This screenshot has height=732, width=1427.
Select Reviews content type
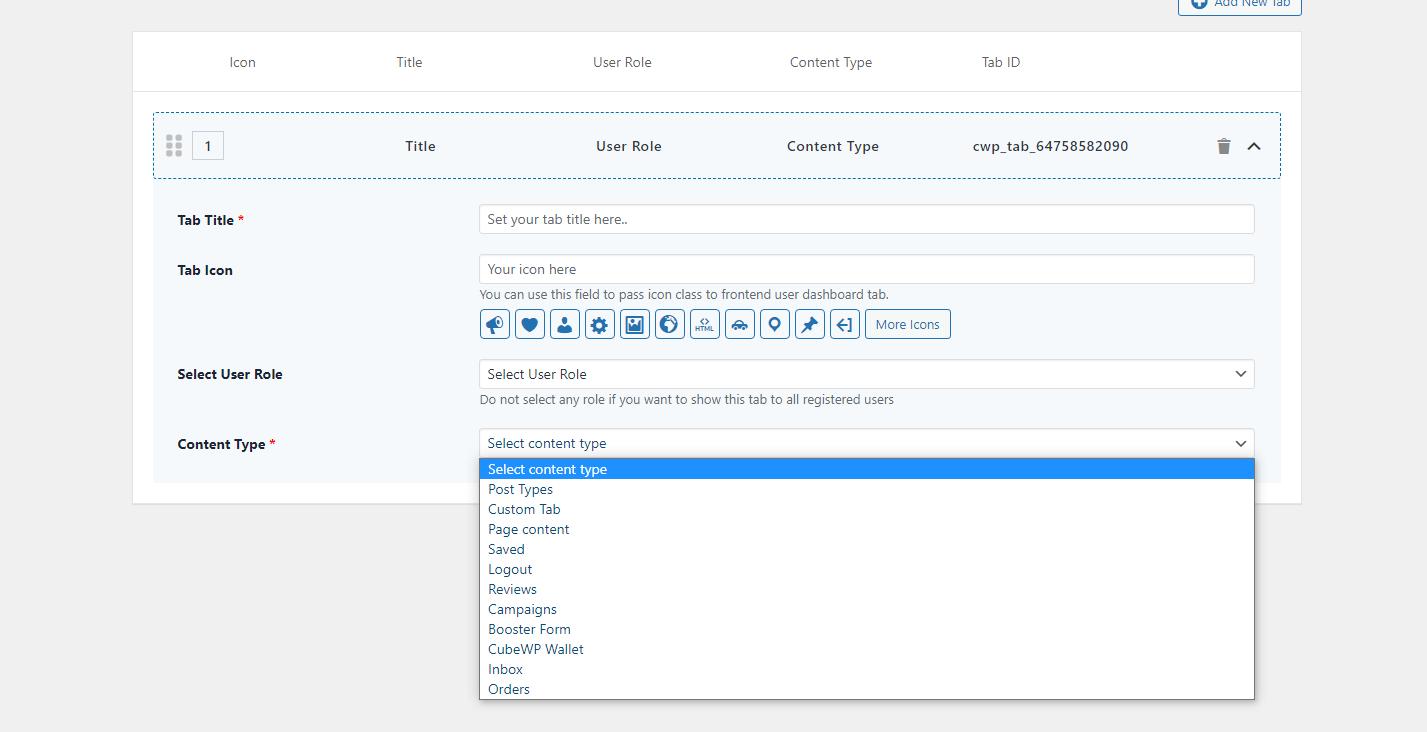tap(867, 589)
